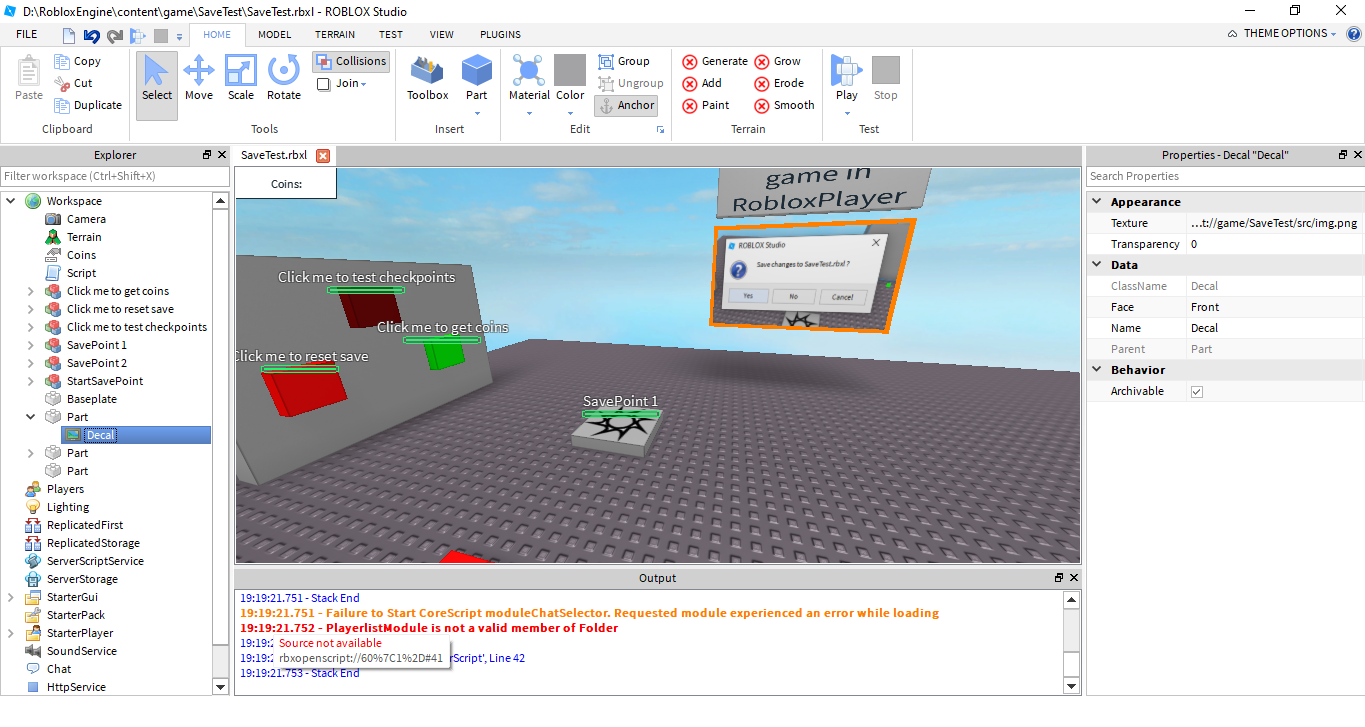Screen dimensions: 1365x727
Task: Switch to the TERRAIN ribbon tab
Action: click(x=335, y=34)
